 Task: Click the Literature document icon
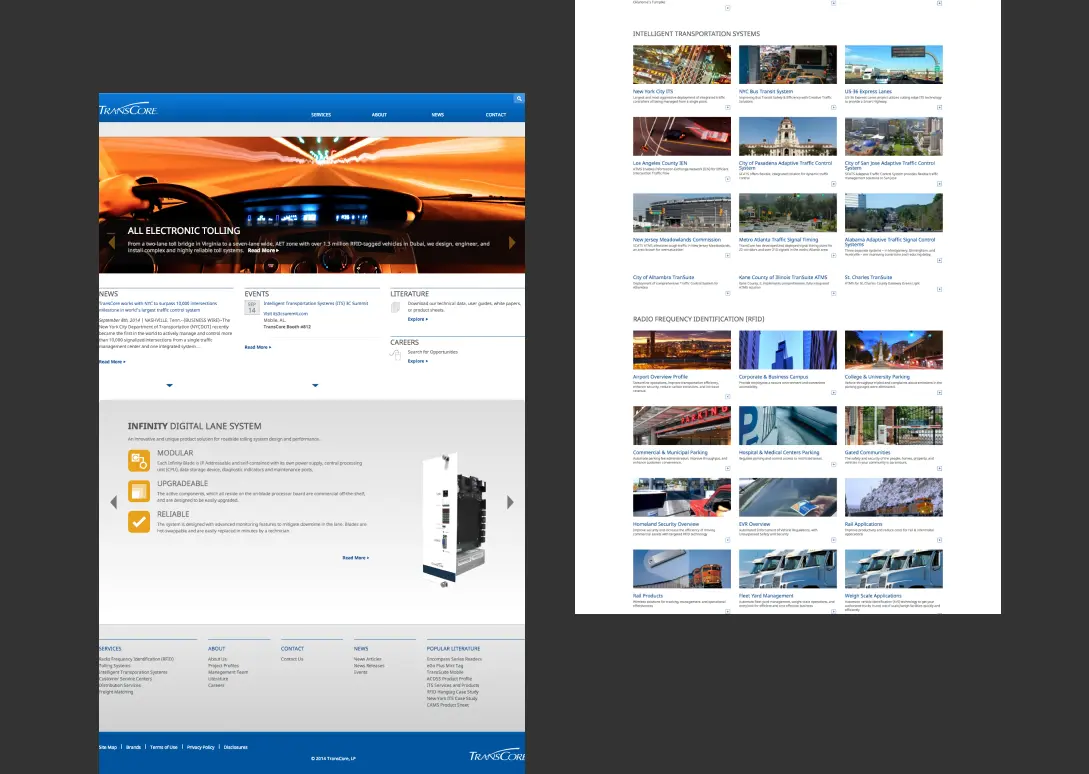(x=395, y=307)
